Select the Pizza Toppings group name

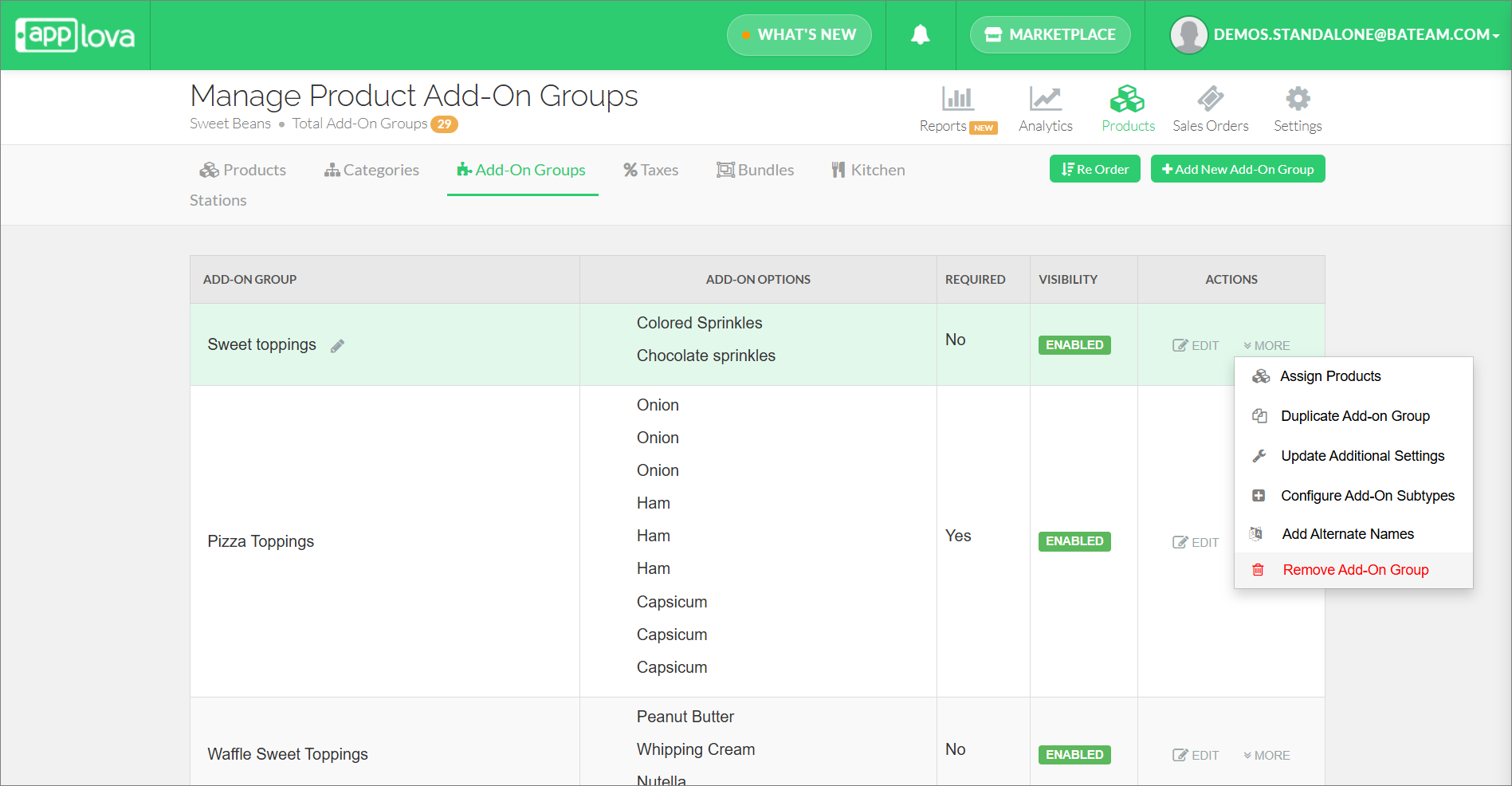261,541
